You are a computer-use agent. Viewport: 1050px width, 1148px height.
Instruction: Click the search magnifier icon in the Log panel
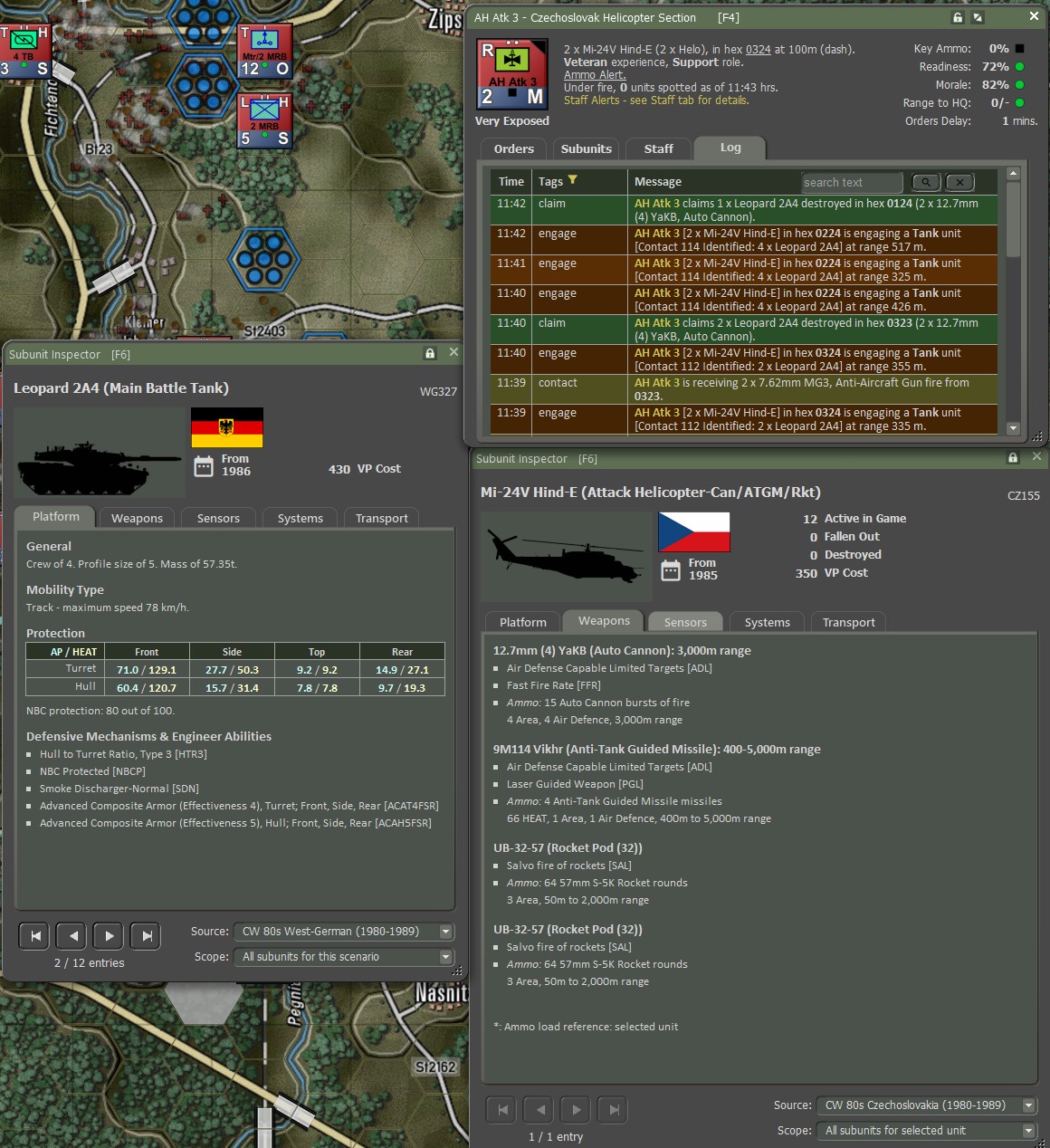tap(925, 182)
